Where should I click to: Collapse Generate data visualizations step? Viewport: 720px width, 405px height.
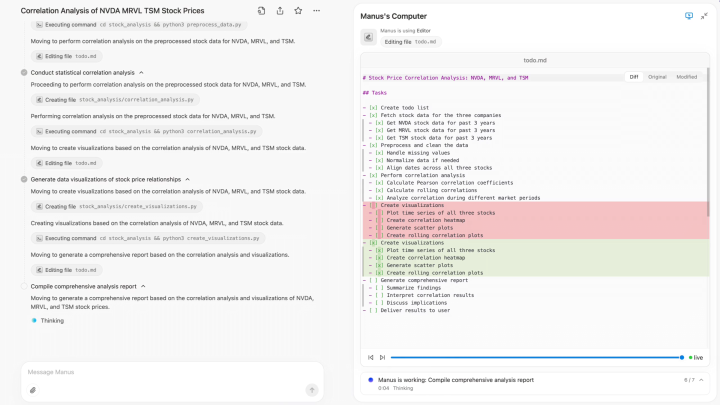click(188, 179)
